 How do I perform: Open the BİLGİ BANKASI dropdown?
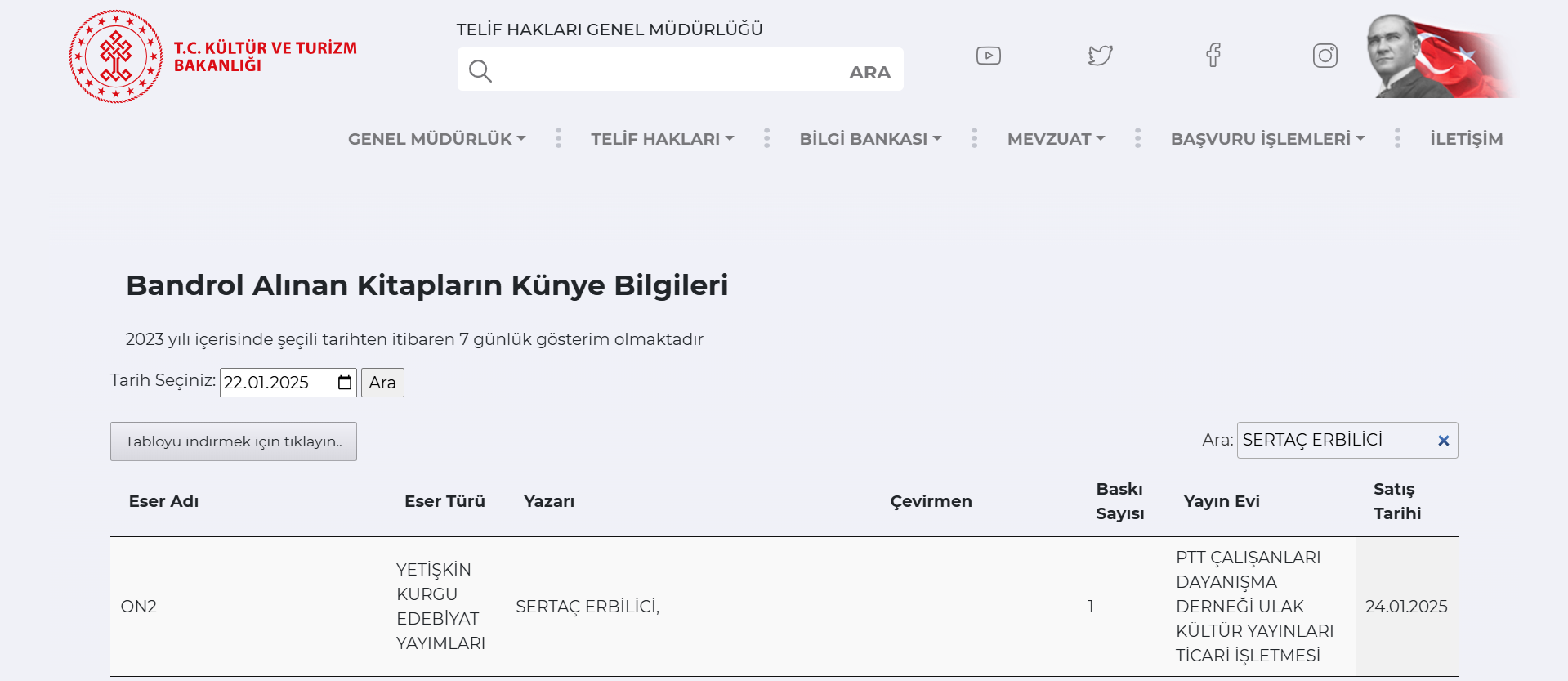870,139
